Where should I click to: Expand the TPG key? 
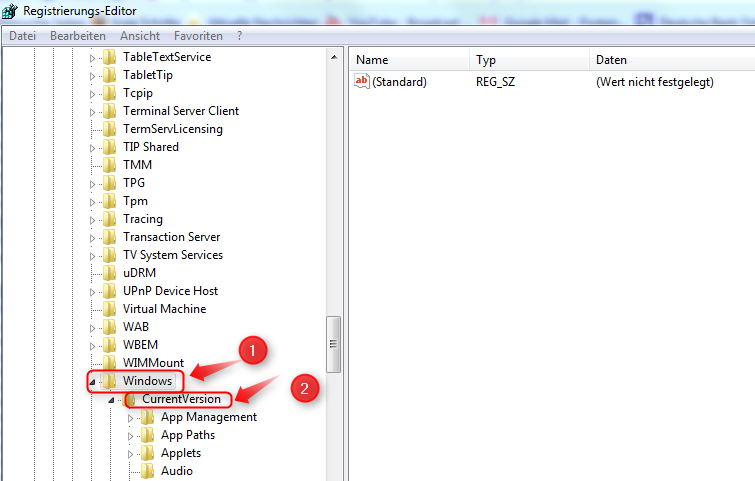pyautogui.click(x=92, y=184)
